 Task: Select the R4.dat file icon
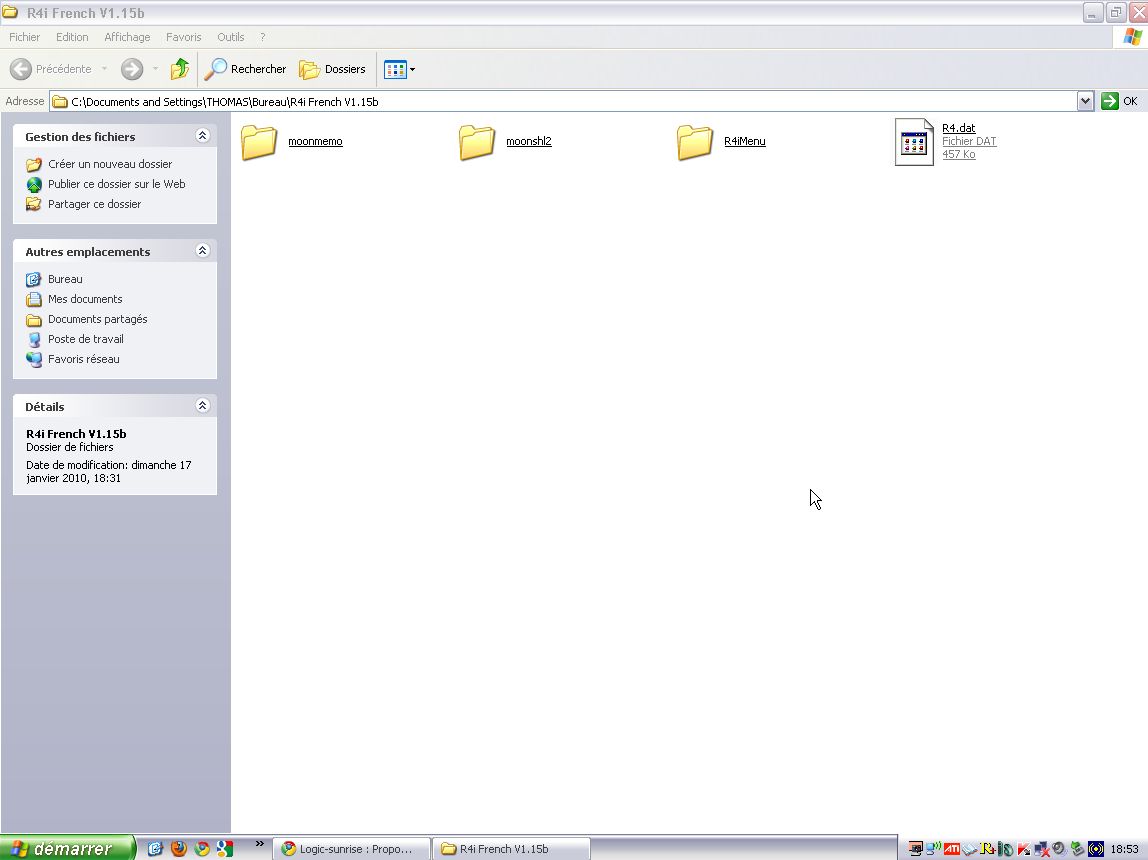(x=914, y=142)
